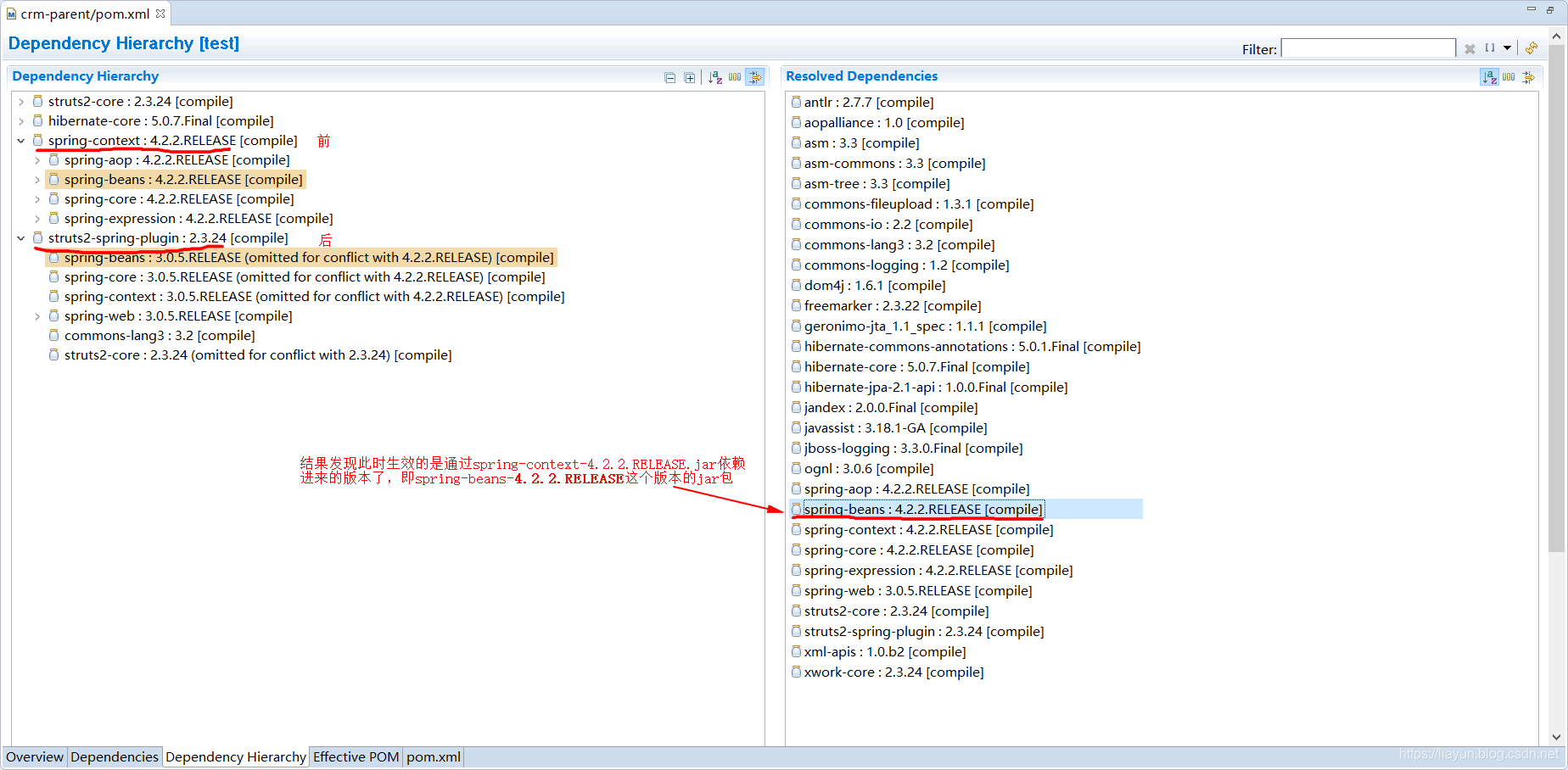Select the crm-parent/pom.xml editor tab
Image resolution: width=1568 pixels, height=770 pixels.
(x=85, y=14)
